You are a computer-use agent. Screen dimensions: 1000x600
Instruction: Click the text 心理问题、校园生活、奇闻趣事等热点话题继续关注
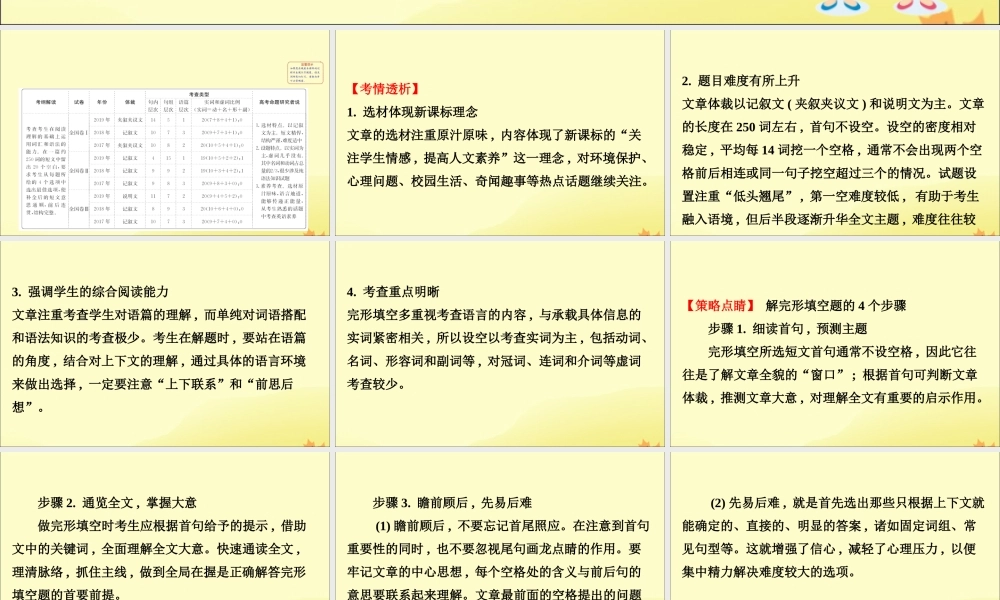(500, 181)
